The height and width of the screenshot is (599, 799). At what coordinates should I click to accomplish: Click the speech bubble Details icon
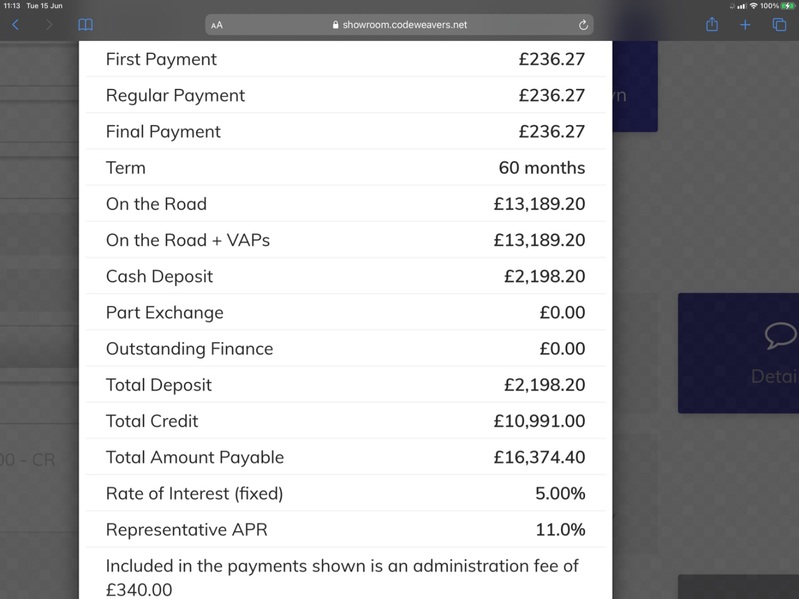(x=781, y=335)
